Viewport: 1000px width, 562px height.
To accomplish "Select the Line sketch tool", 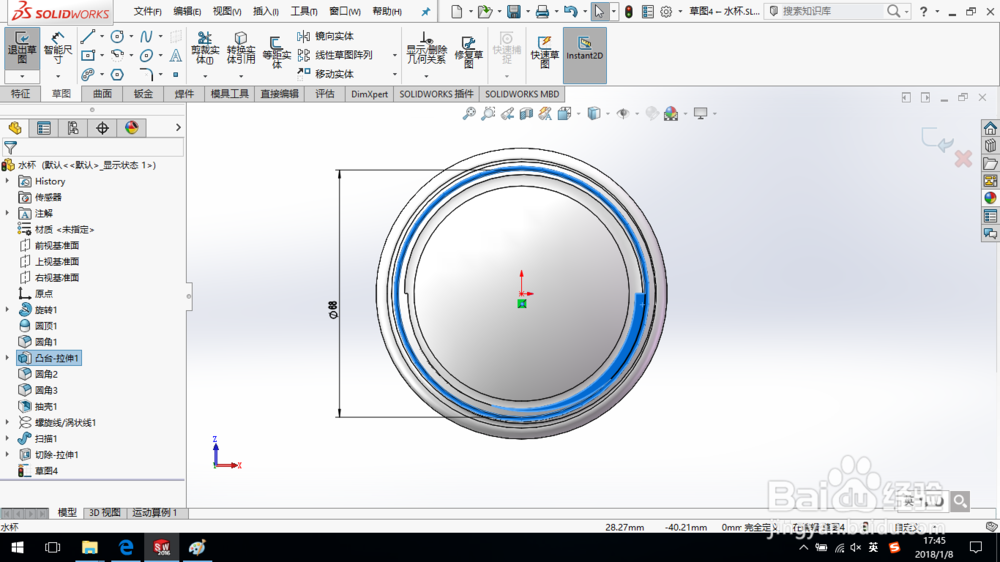I will pos(87,36).
